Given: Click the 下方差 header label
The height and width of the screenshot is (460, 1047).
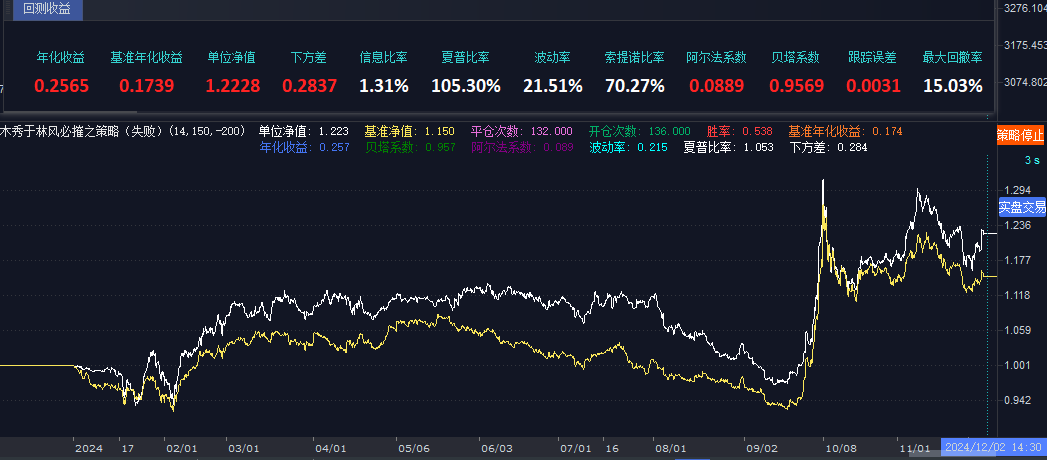Looking at the screenshot, I should point(309,57).
